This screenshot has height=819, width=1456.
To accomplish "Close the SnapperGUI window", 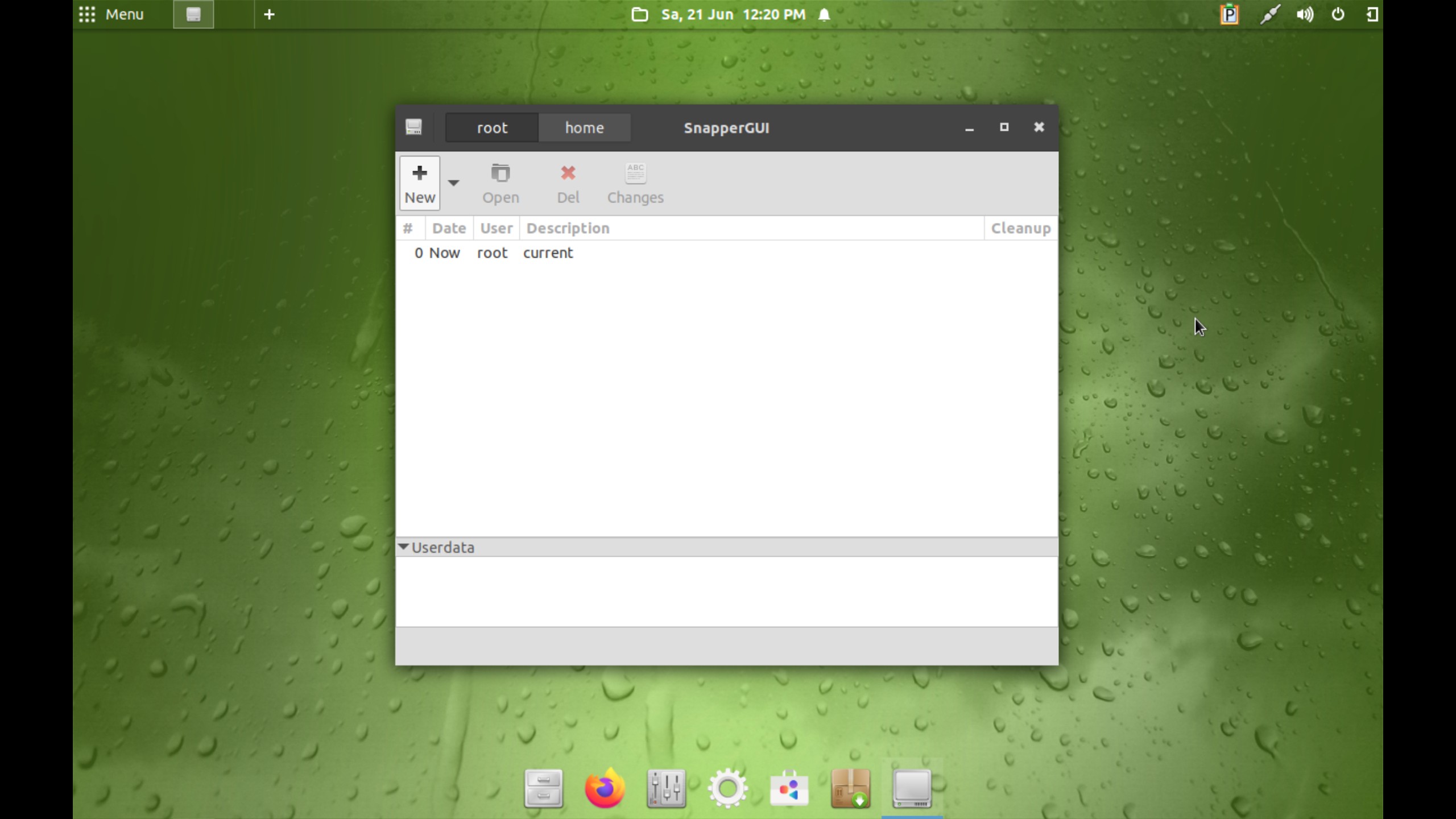I will [x=1039, y=127].
